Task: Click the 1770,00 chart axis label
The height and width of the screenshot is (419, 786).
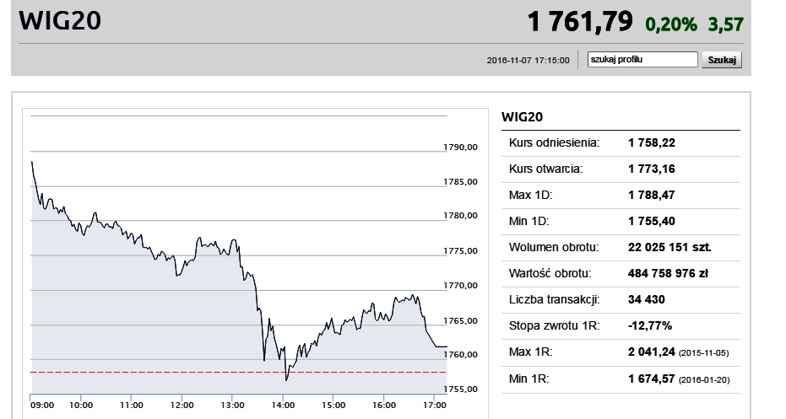Action: 460,285
